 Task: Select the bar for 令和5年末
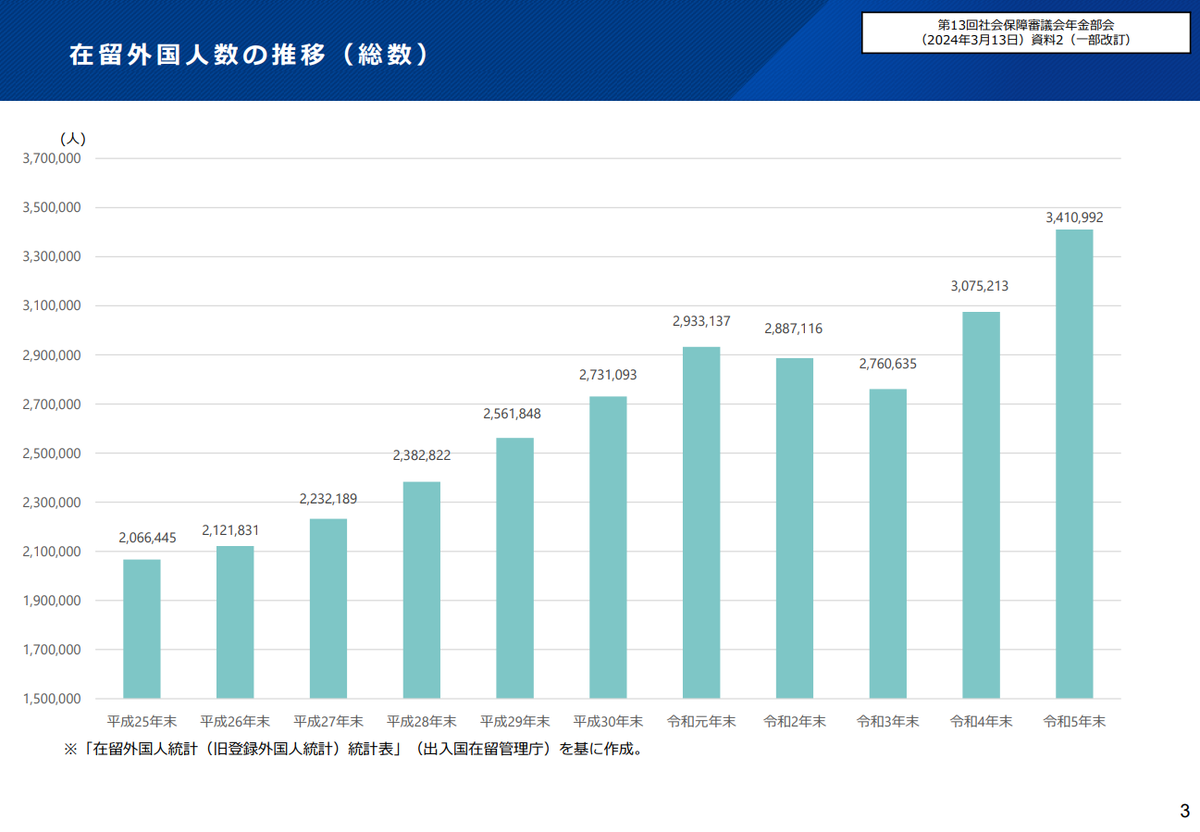[x=1072, y=460]
